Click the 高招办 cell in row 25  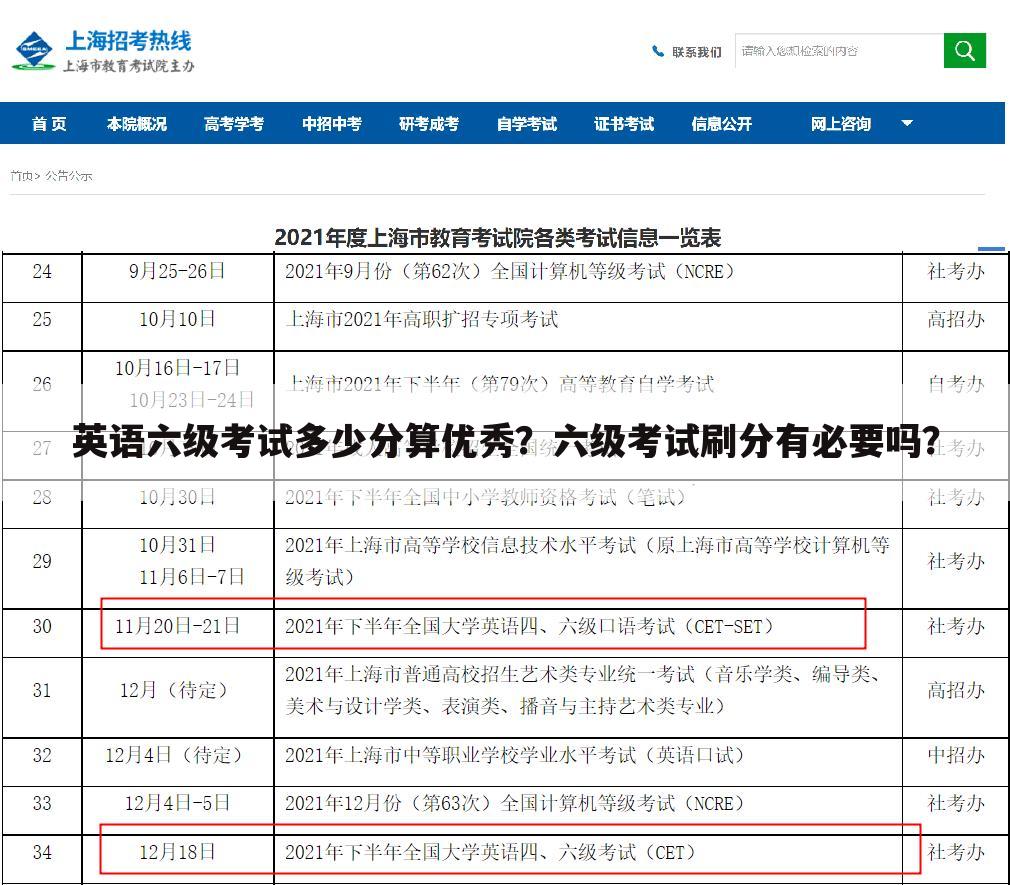[956, 319]
